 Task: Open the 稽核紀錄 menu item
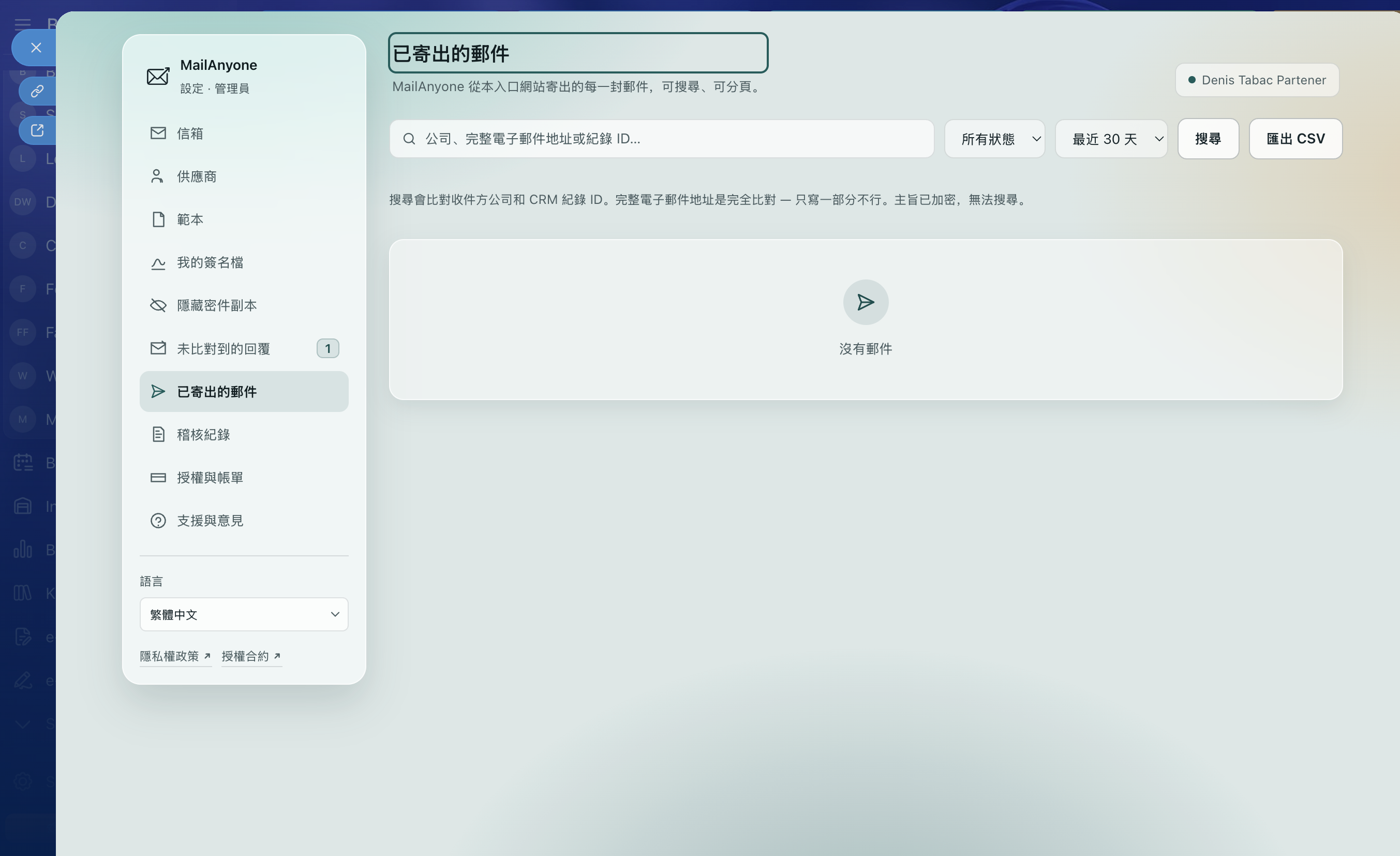pyautogui.click(x=244, y=434)
